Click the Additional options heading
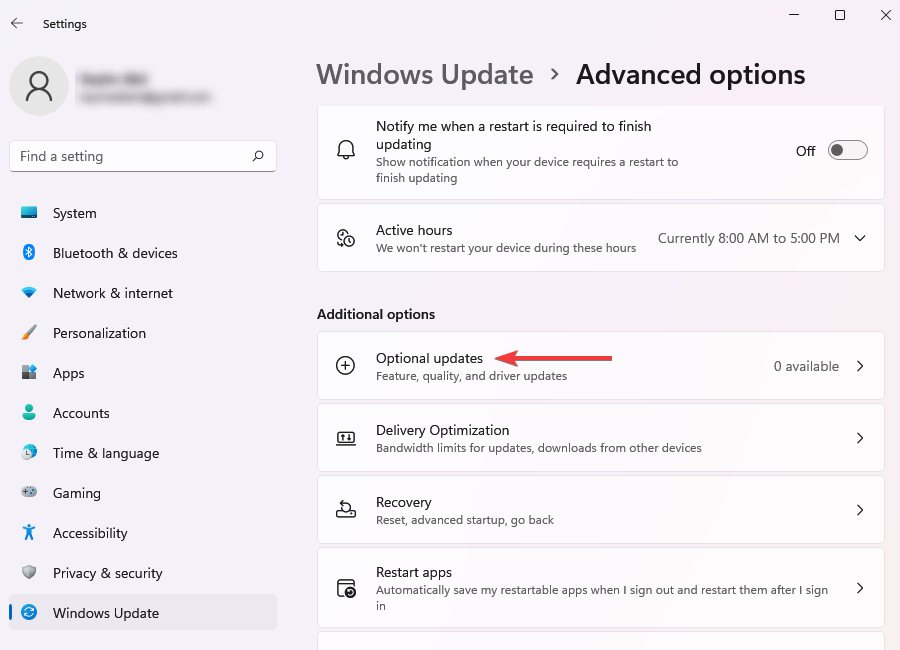This screenshot has width=900, height=650. [376, 314]
